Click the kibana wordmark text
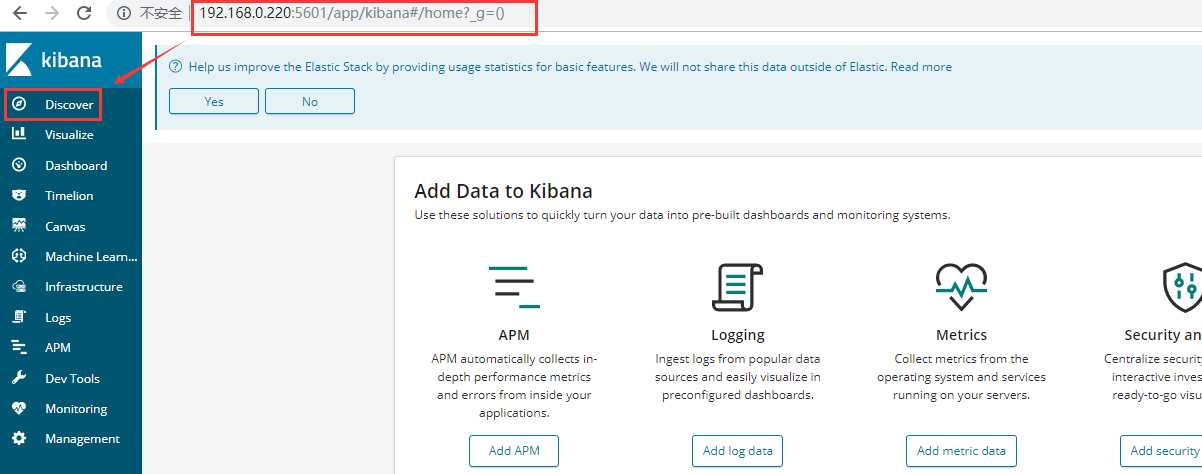 tap(72, 60)
